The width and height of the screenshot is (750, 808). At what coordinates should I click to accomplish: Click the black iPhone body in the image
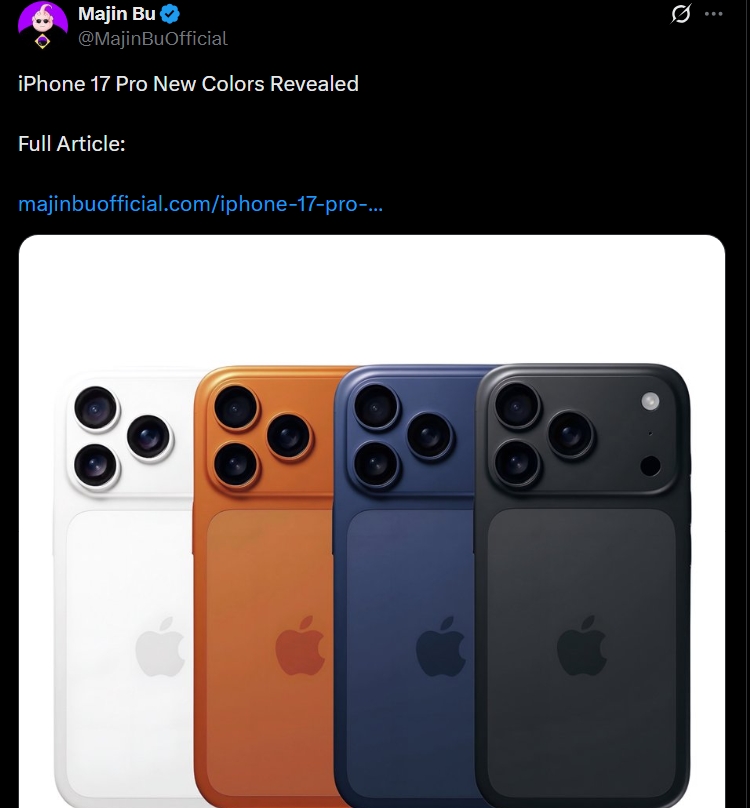point(582,587)
